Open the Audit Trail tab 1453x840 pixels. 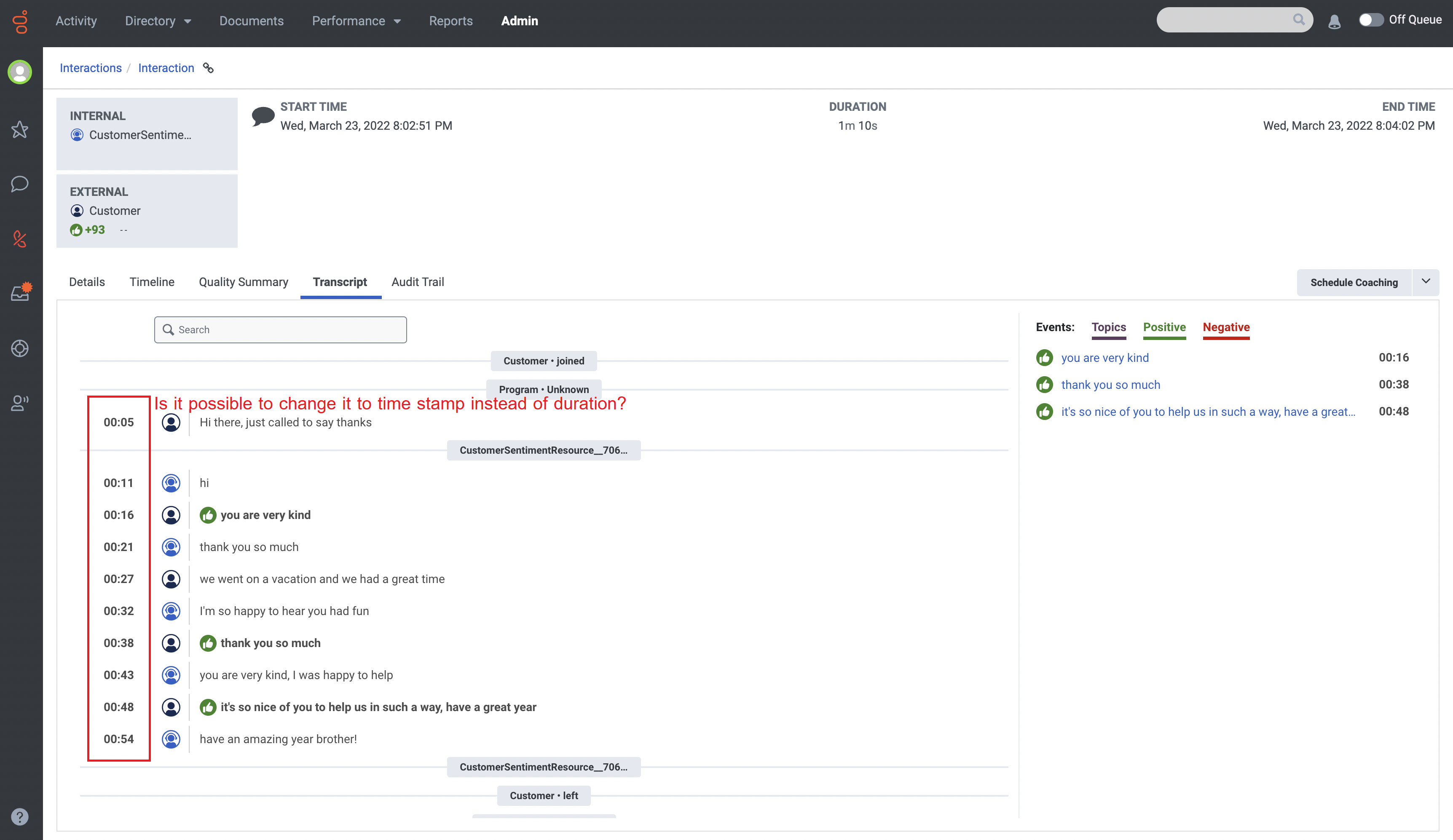(x=418, y=282)
